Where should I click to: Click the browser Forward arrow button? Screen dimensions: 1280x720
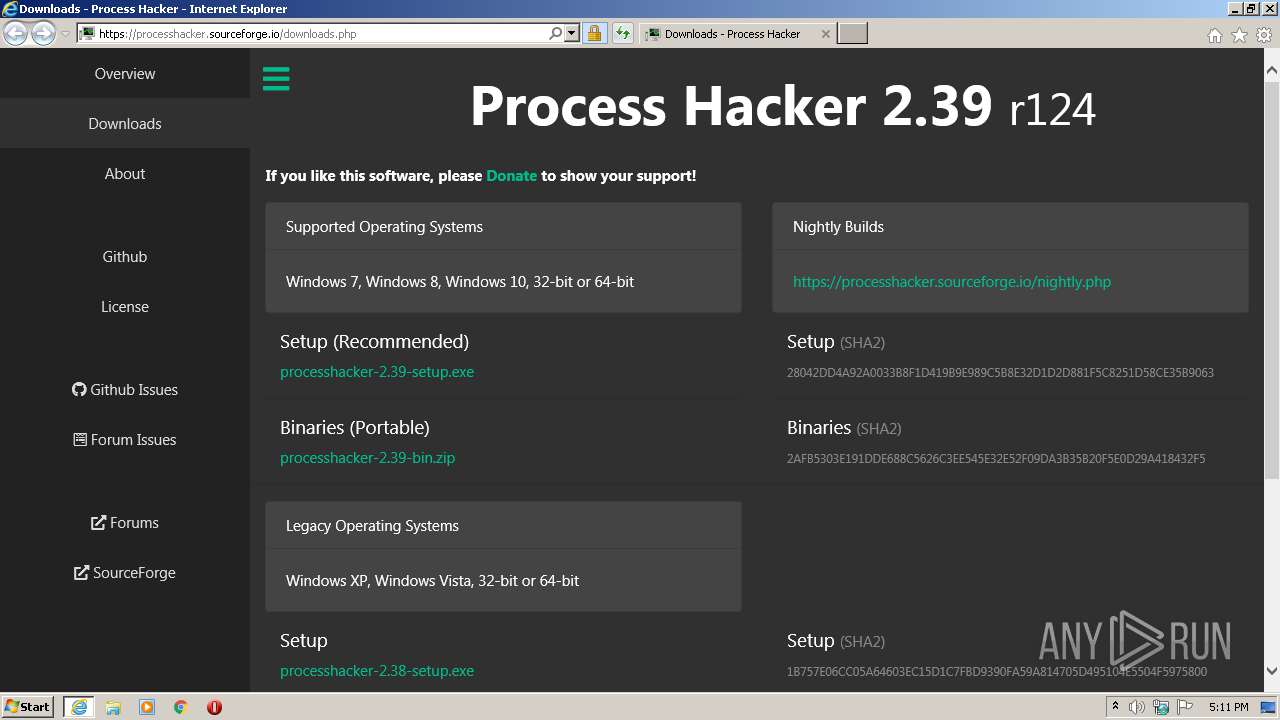[x=43, y=33]
